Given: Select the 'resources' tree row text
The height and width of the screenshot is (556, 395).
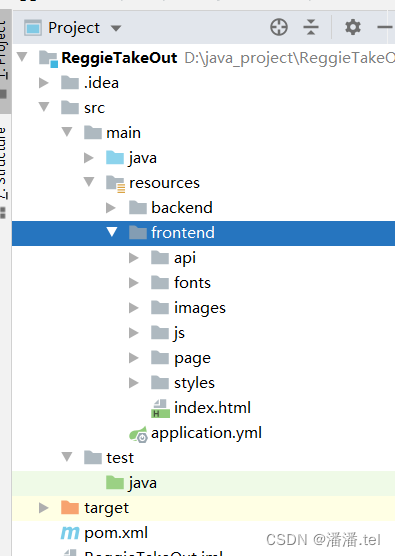Looking at the screenshot, I should coord(165,183).
